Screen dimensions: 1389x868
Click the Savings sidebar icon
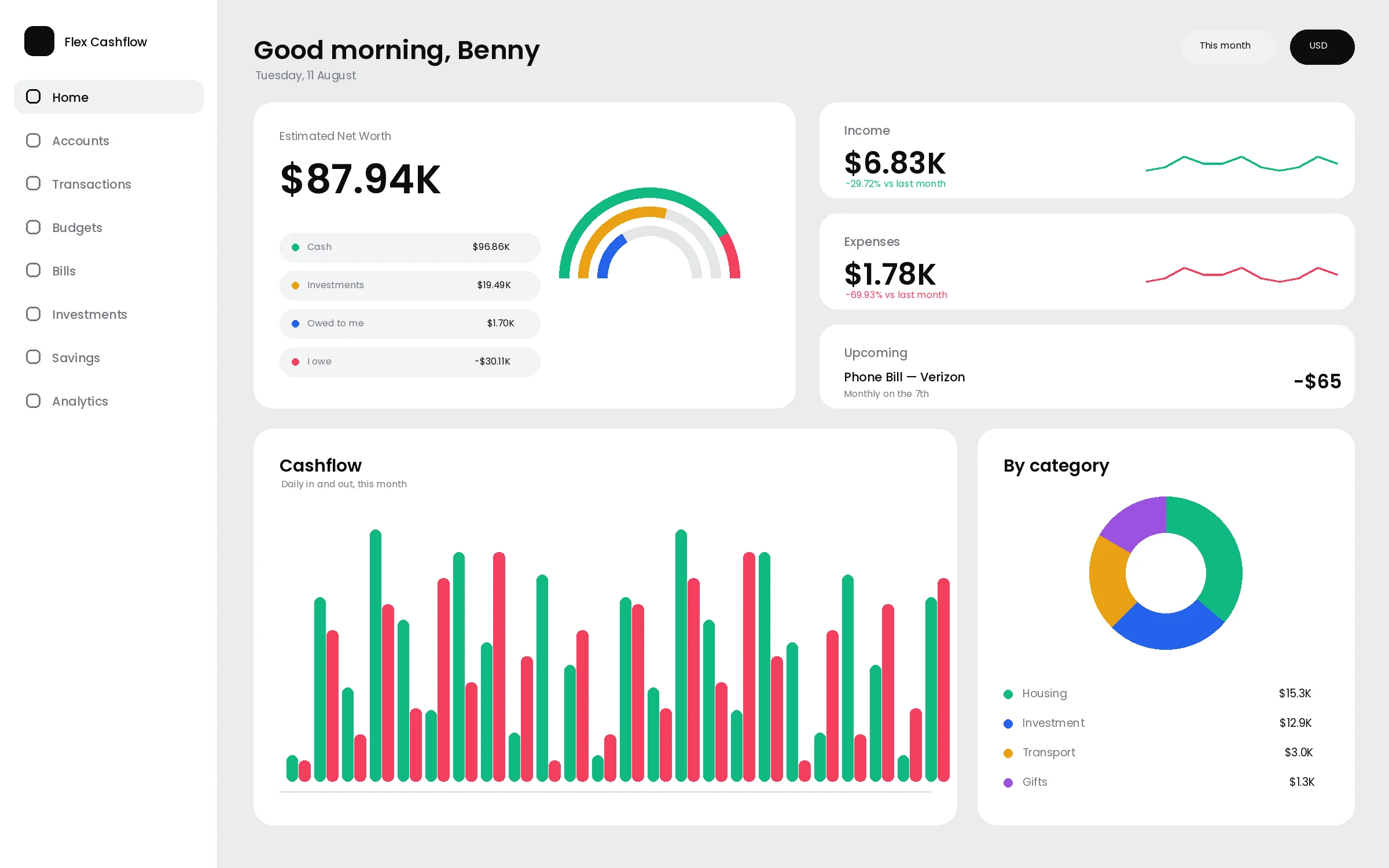click(x=34, y=357)
